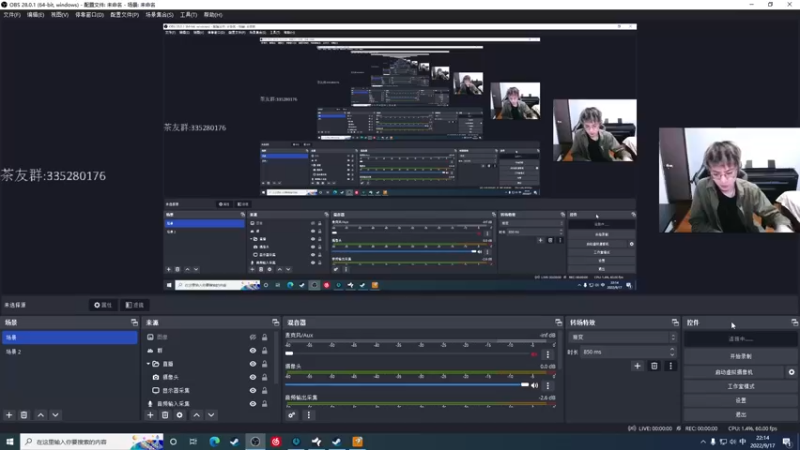Open 工具 menu in menu bar
The height and width of the screenshot is (450, 800).
pyautogui.click(x=188, y=15)
